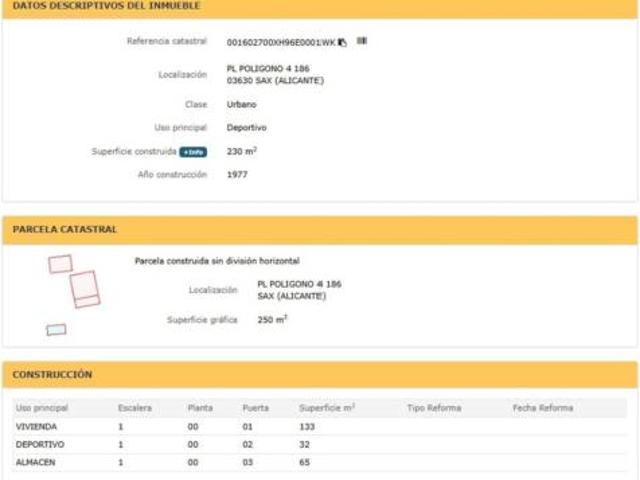
Task: Select the VIVIENDA row
Action: pyautogui.click(x=319, y=427)
